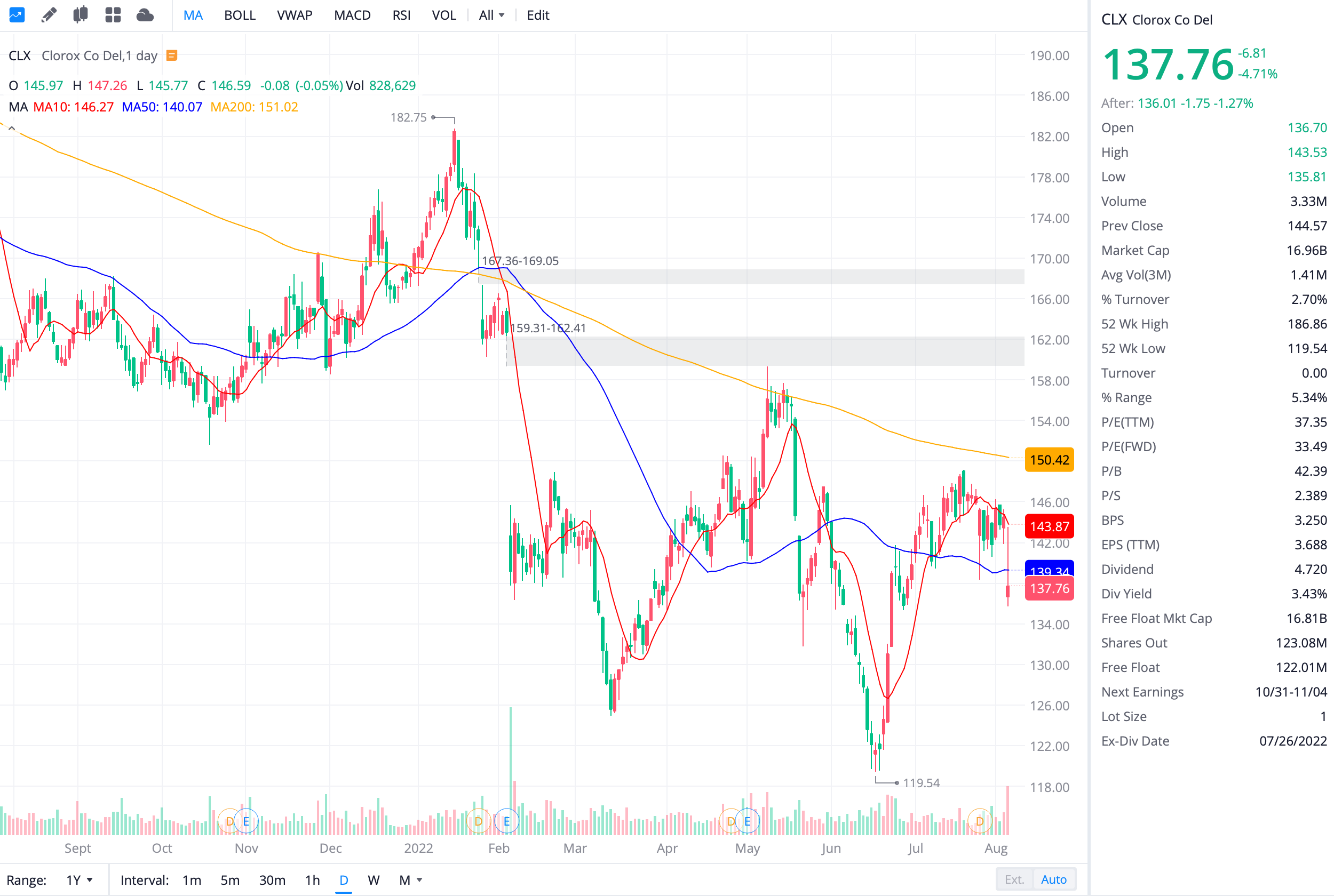This screenshot has width=1334, height=896.
Task: Enable the Ext. extended hours toggle
Action: [x=1014, y=879]
